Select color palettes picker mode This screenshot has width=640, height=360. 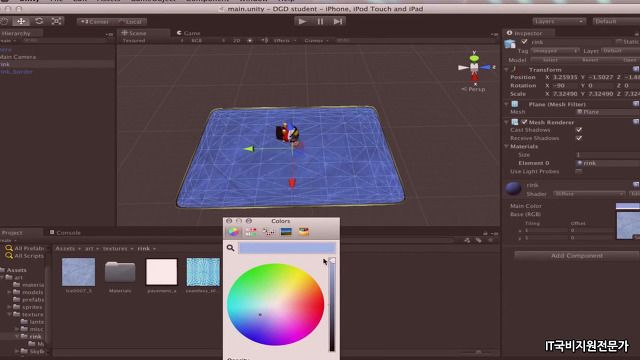tap(268, 232)
